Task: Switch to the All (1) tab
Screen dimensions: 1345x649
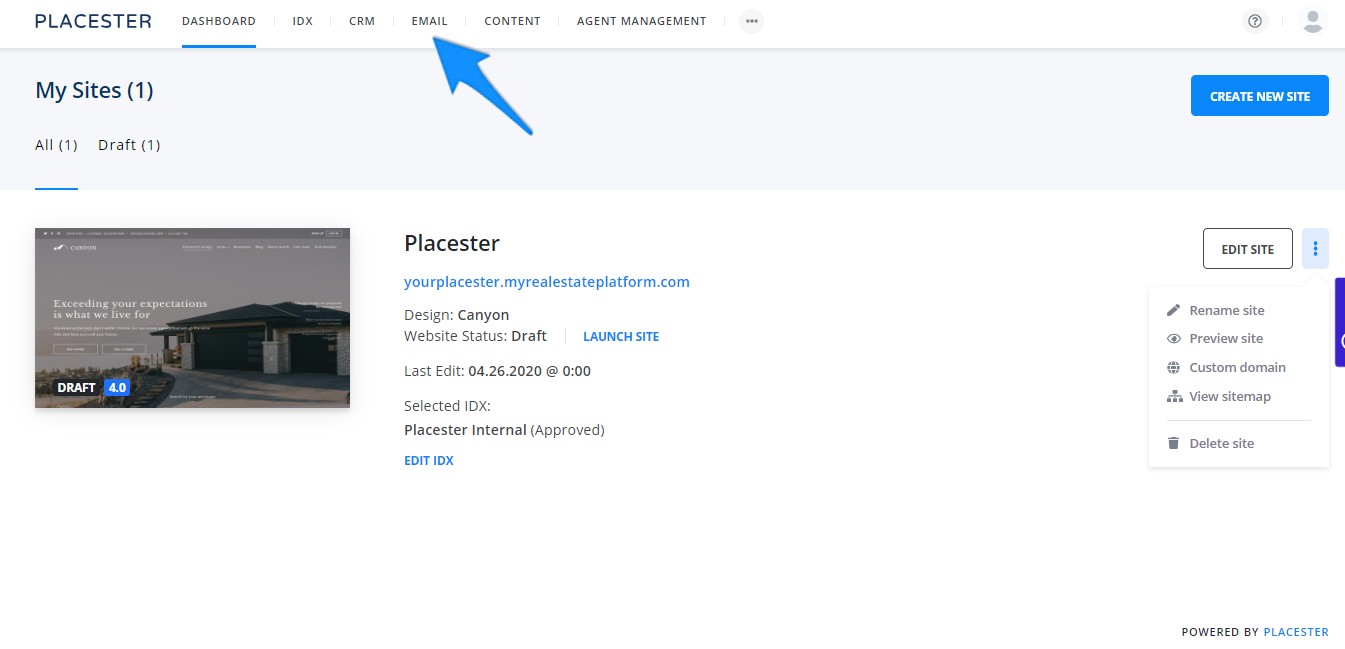Action: [x=56, y=145]
